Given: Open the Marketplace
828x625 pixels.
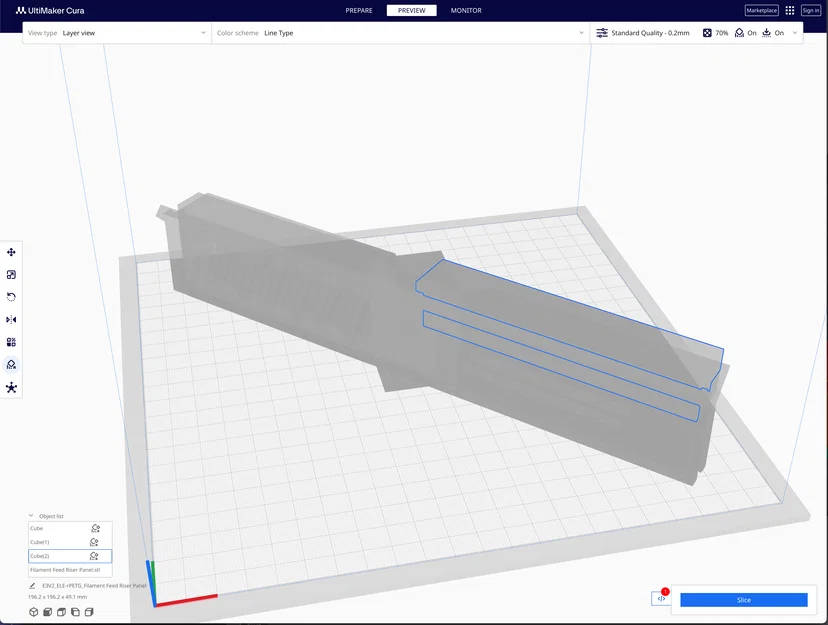Looking at the screenshot, I should point(761,11).
